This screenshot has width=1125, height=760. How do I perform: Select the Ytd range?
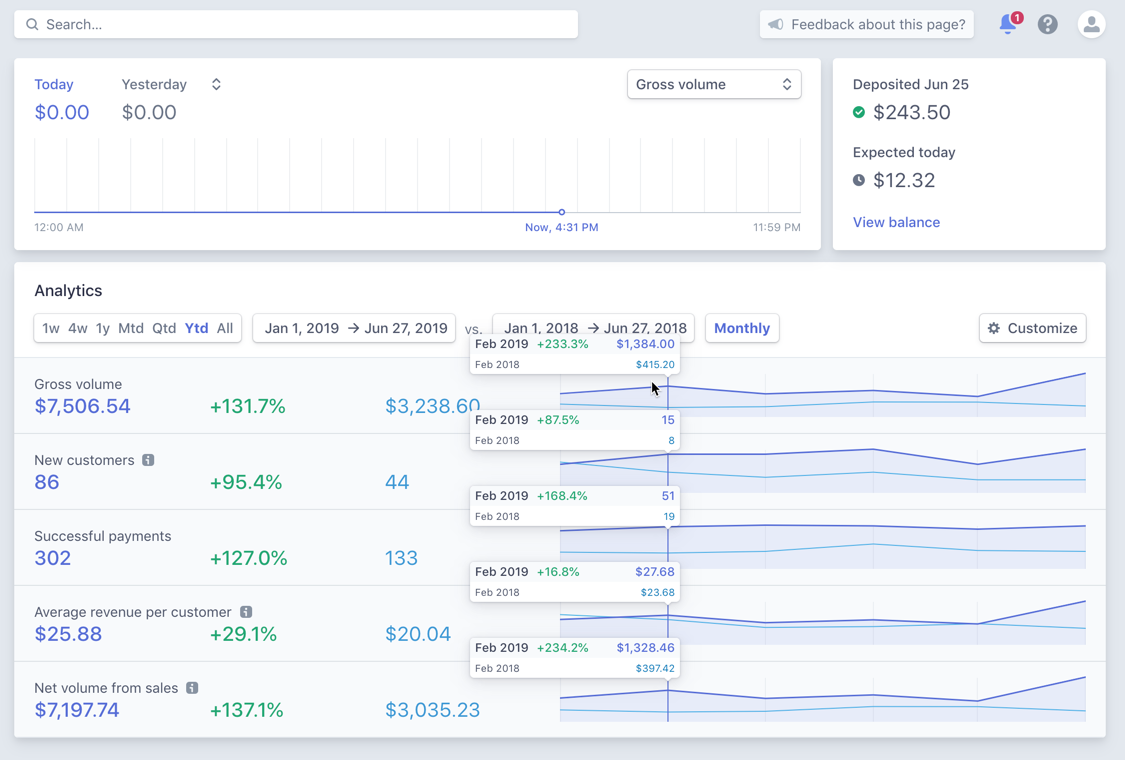[x=197, y=328]
